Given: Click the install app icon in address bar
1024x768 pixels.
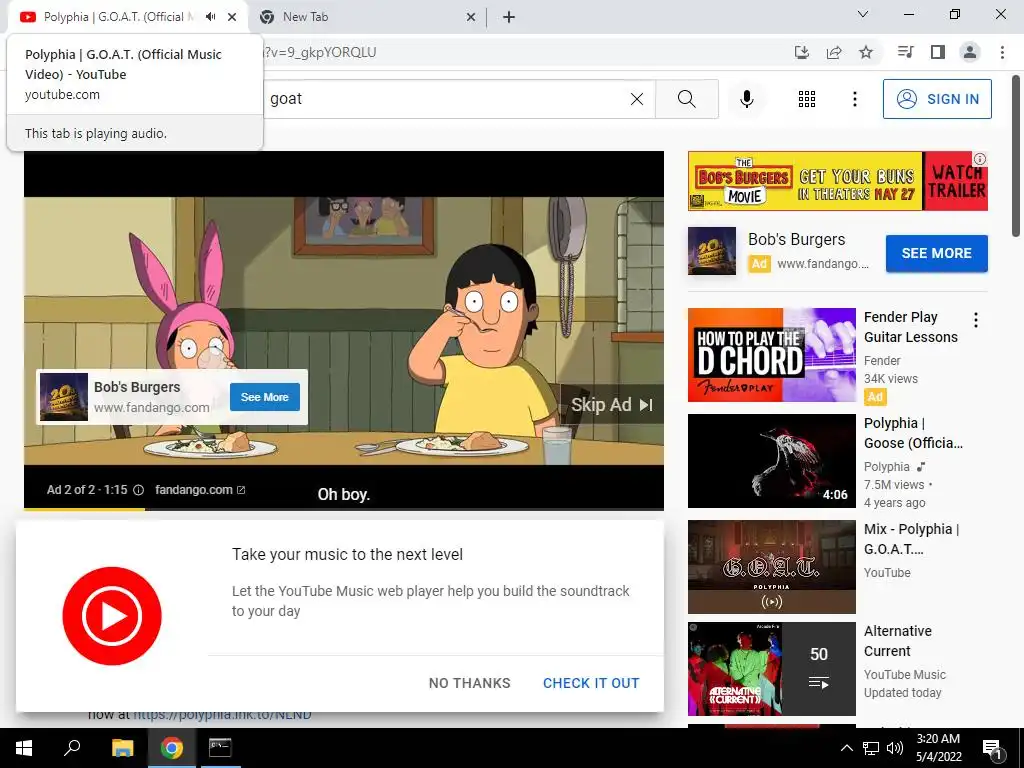Looking at the screenshot, I should coord(801,52).
